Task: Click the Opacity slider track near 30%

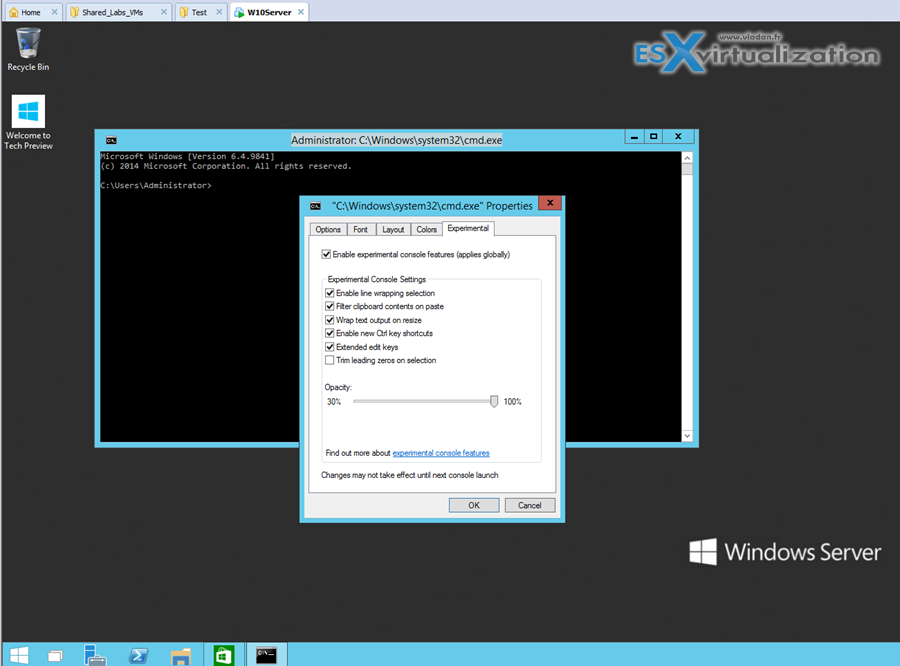Action: click(357, 401)
